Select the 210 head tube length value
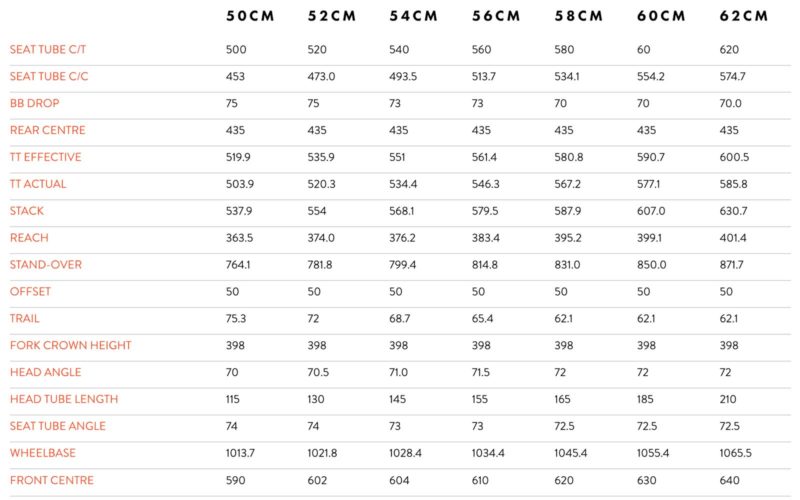This screenshot has width=800, height=500. (x=729, y=399)
